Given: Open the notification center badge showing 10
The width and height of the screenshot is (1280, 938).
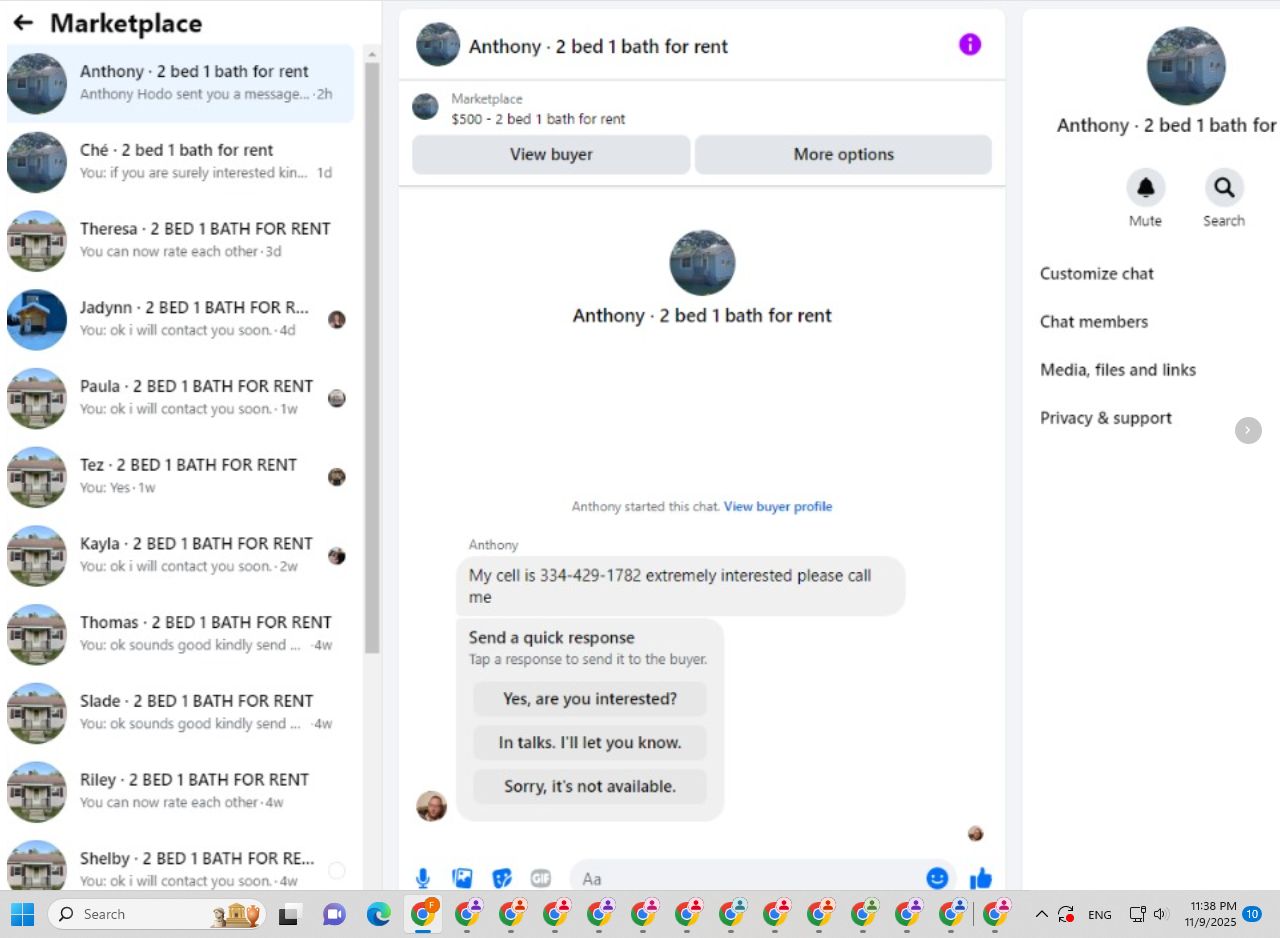Looking at the screenshot, I should pyautogui.click(x=1251, y=914).
